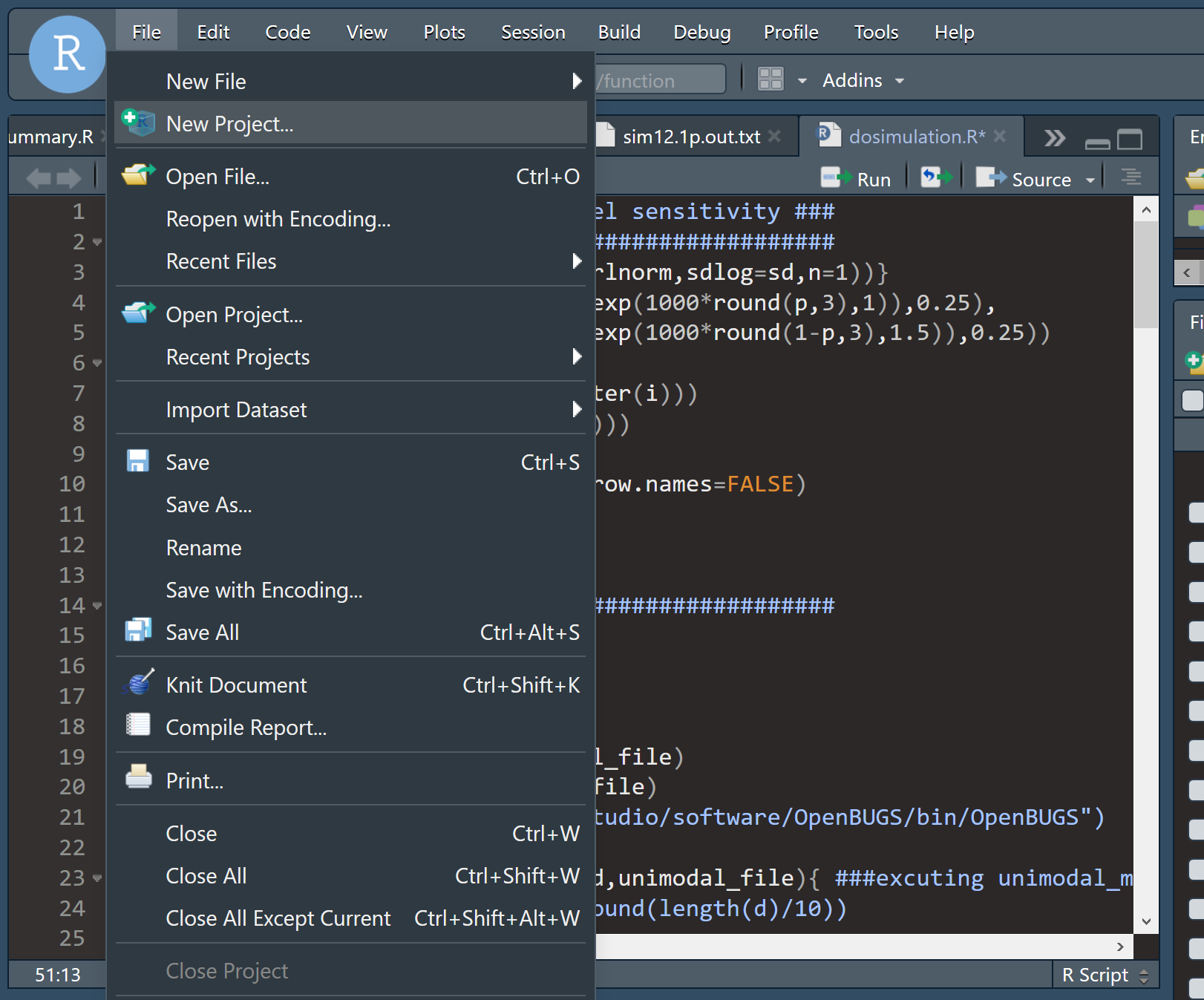Open the Source button dropdown arrow

tap(1090, 180)
